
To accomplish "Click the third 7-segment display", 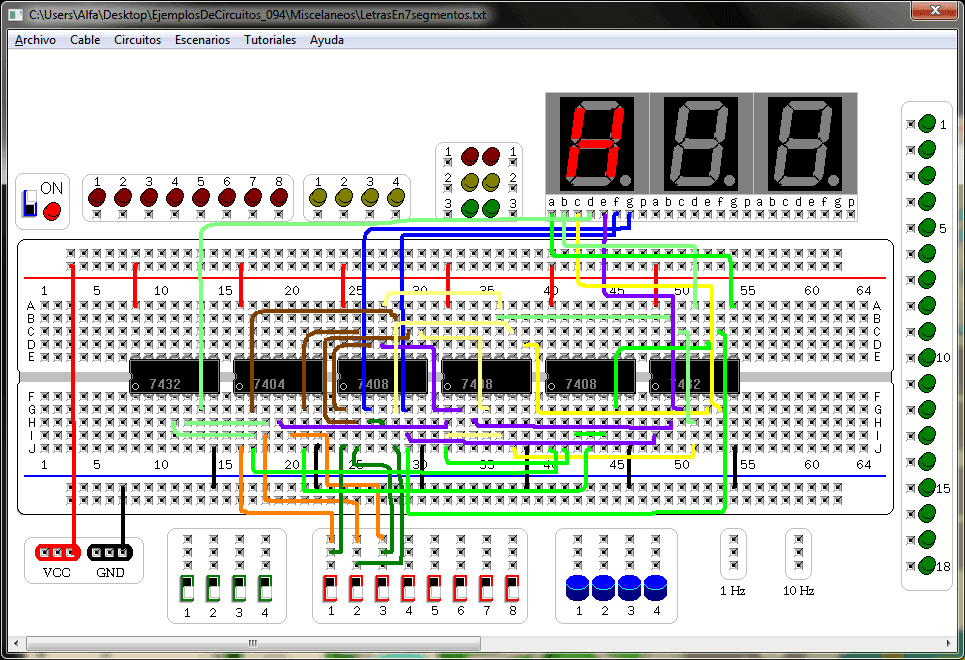I will point(804,144).
